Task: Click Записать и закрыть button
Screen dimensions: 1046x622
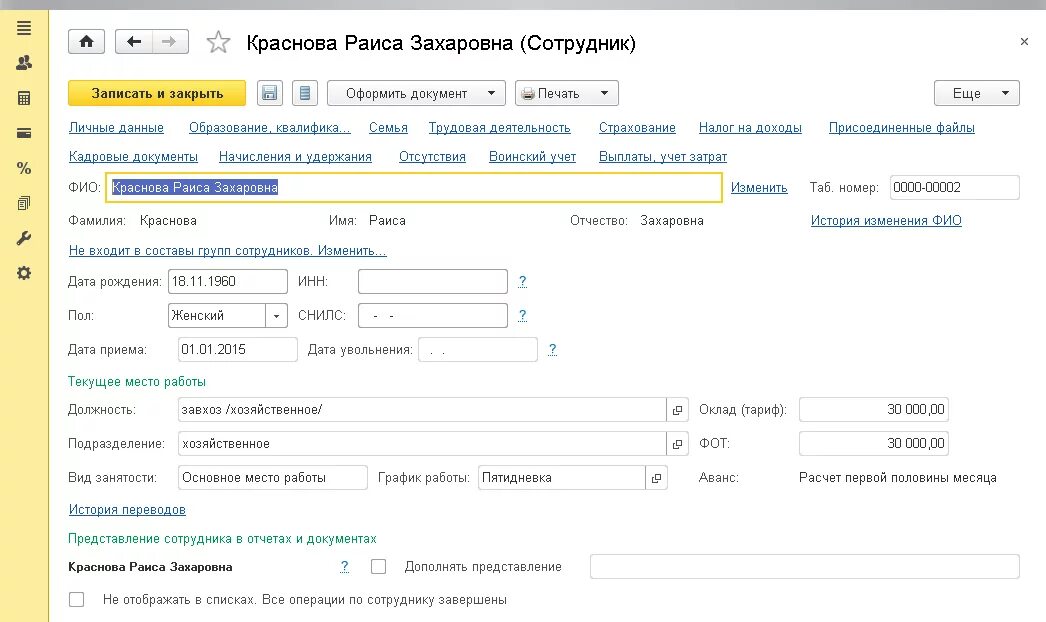Action: click(x=157, y=93)
